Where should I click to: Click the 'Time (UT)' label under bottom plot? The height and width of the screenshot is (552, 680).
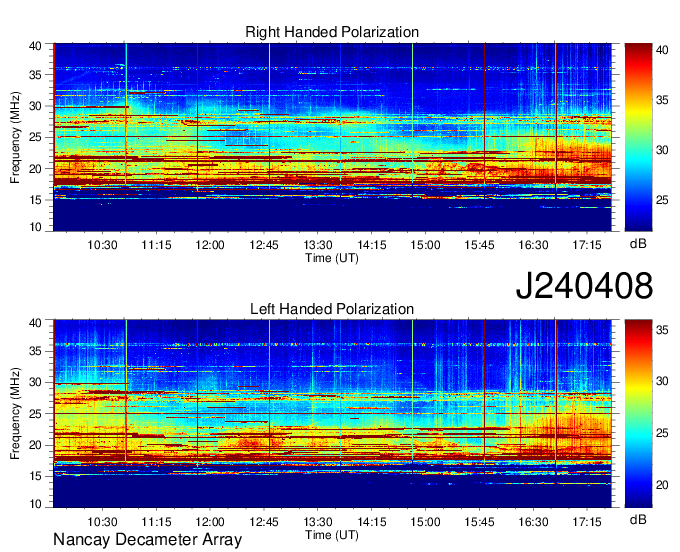coord(332,535)
